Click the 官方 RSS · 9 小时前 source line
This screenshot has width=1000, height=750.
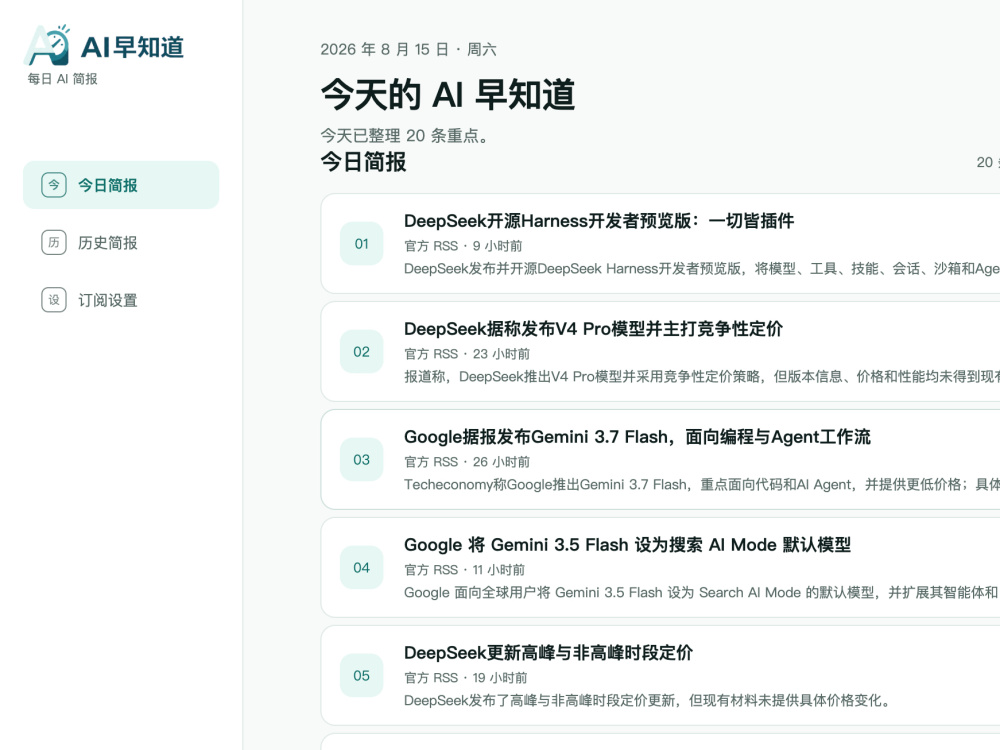pos(463,246)
